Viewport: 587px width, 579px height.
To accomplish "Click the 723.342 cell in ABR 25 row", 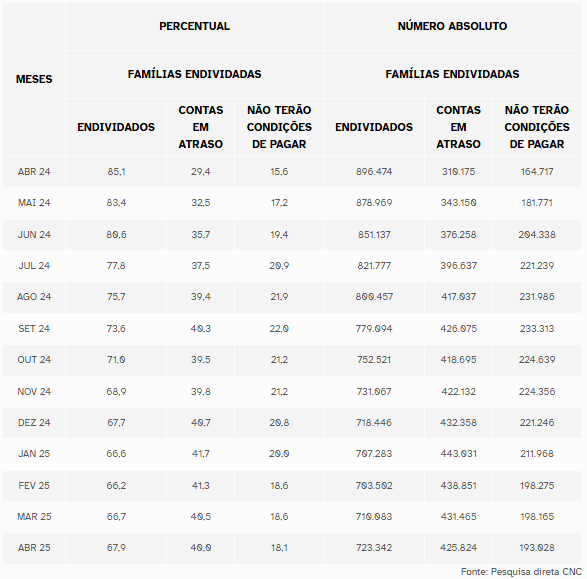I will tap(374, 548).
